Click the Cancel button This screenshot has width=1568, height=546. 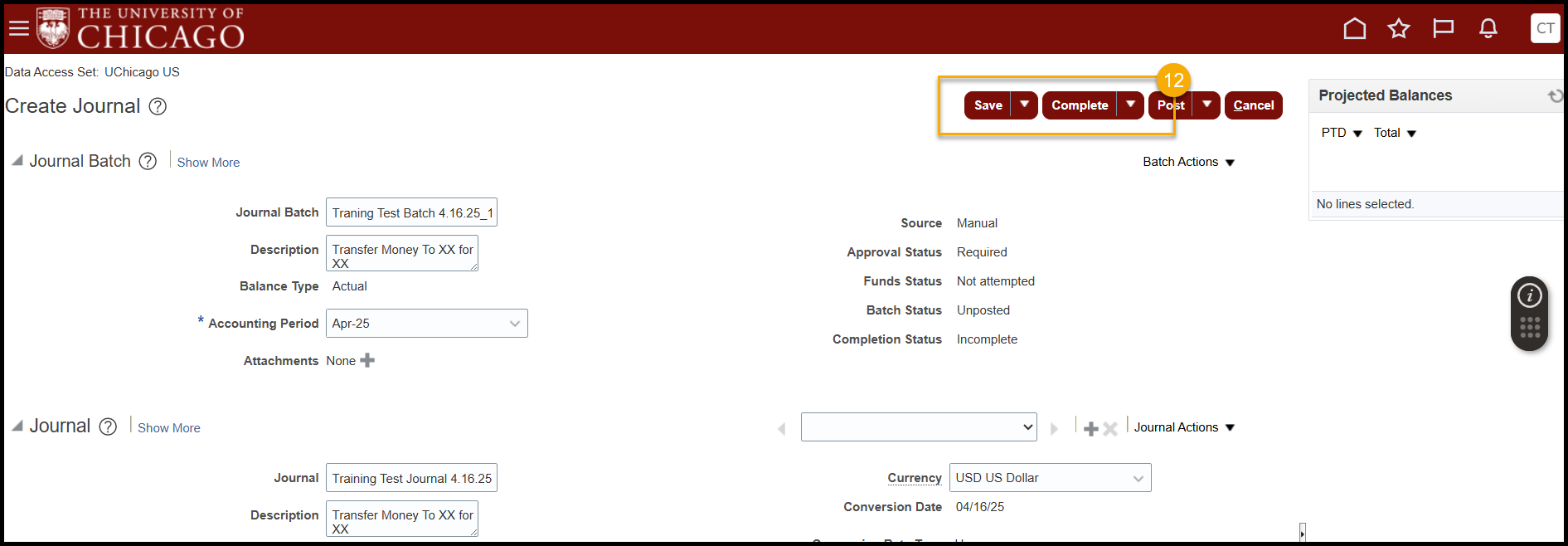[1253, 105]
